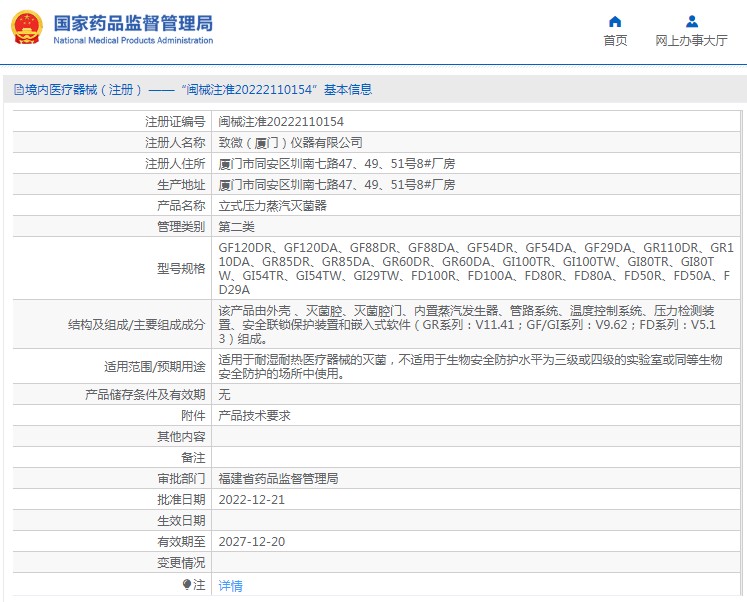Viewport: 747px width, 602px height.
Task: Click the 产品储存条件及有效期 label
Action: pos(145,395)
